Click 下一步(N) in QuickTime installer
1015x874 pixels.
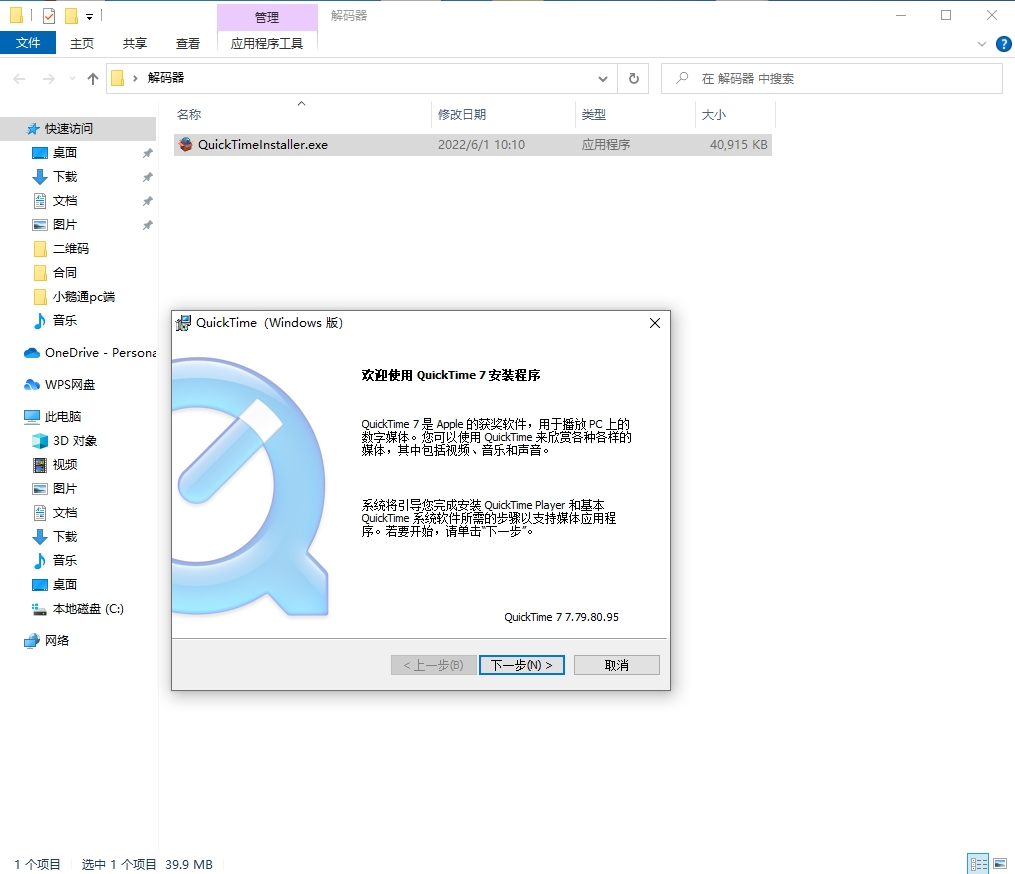(x=522, y=665)
